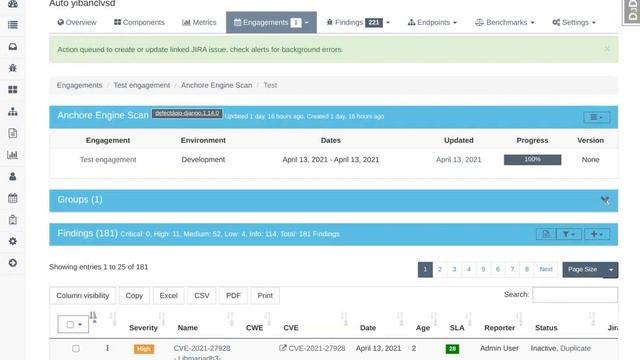
Task: Click the green SLA 28 badge
Action: (452, 349)
